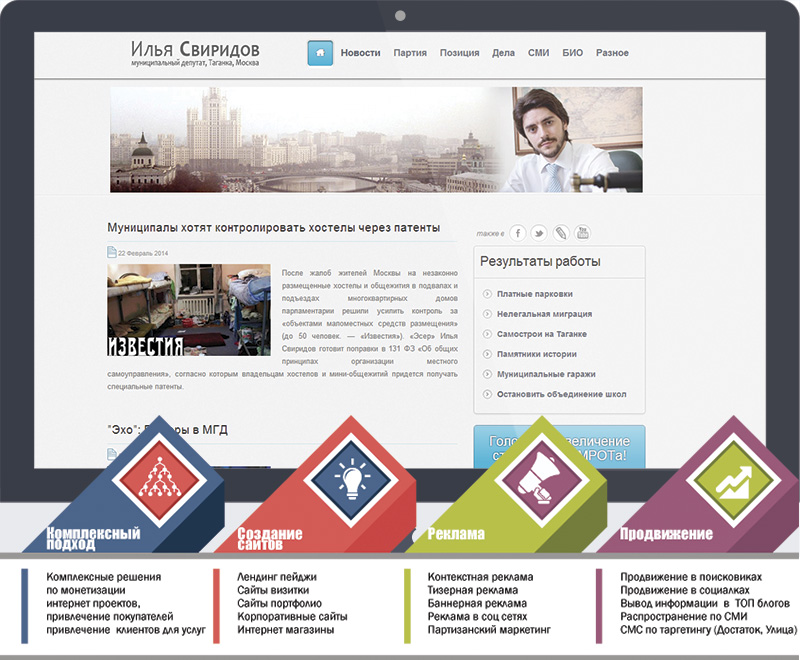Viewport: 800px width, 660px height.
Task: Click the Вывод информации в ТОП блогов text
Action: (x=705, y=603)
